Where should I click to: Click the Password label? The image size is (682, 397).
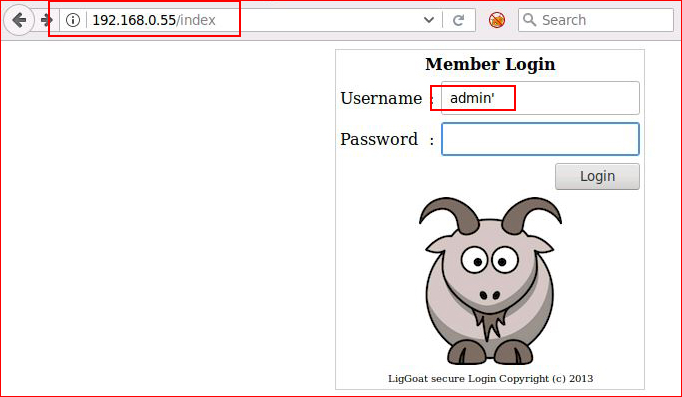(x=379, y=139)
